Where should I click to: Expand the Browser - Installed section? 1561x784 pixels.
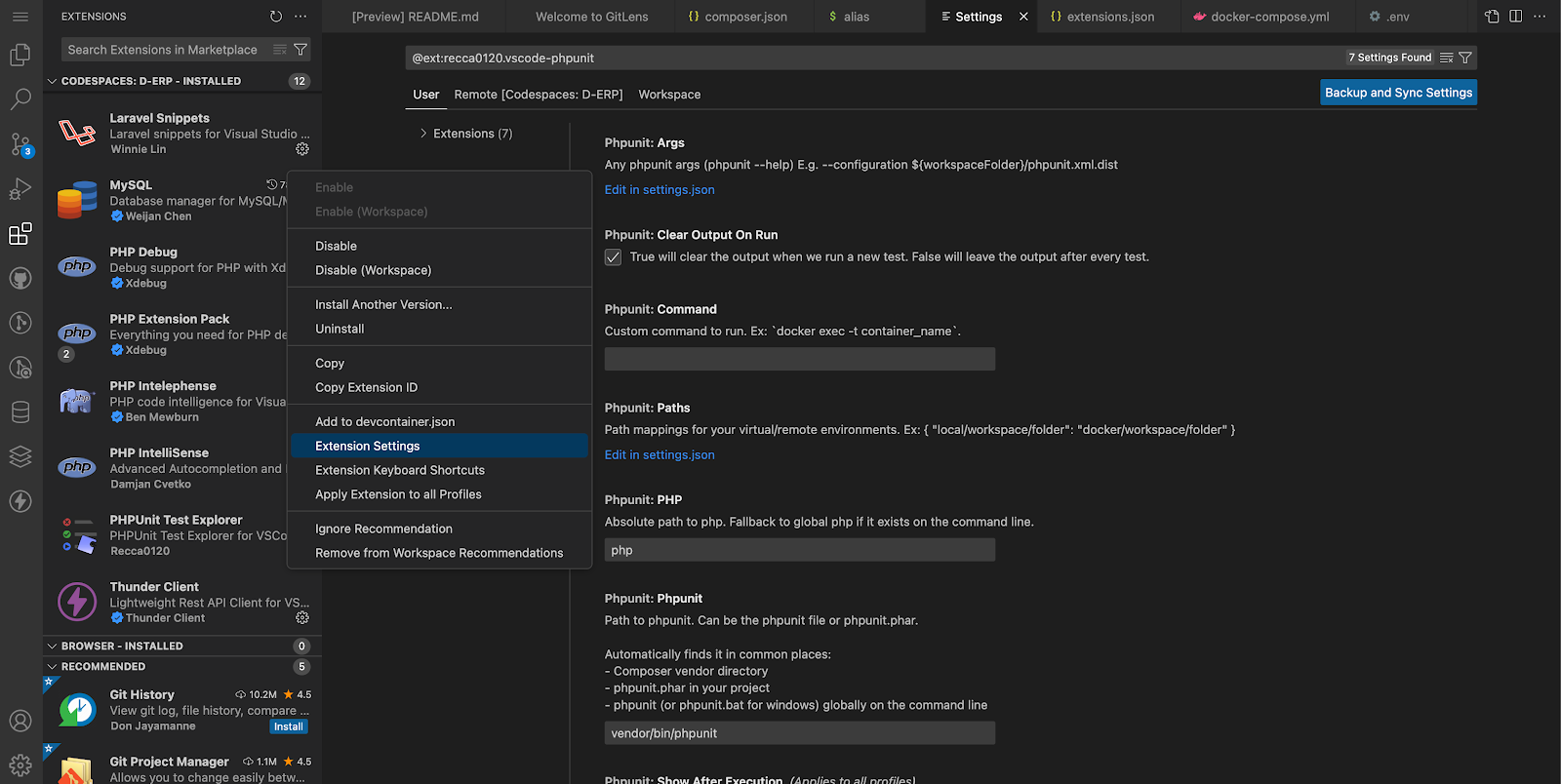180,646
